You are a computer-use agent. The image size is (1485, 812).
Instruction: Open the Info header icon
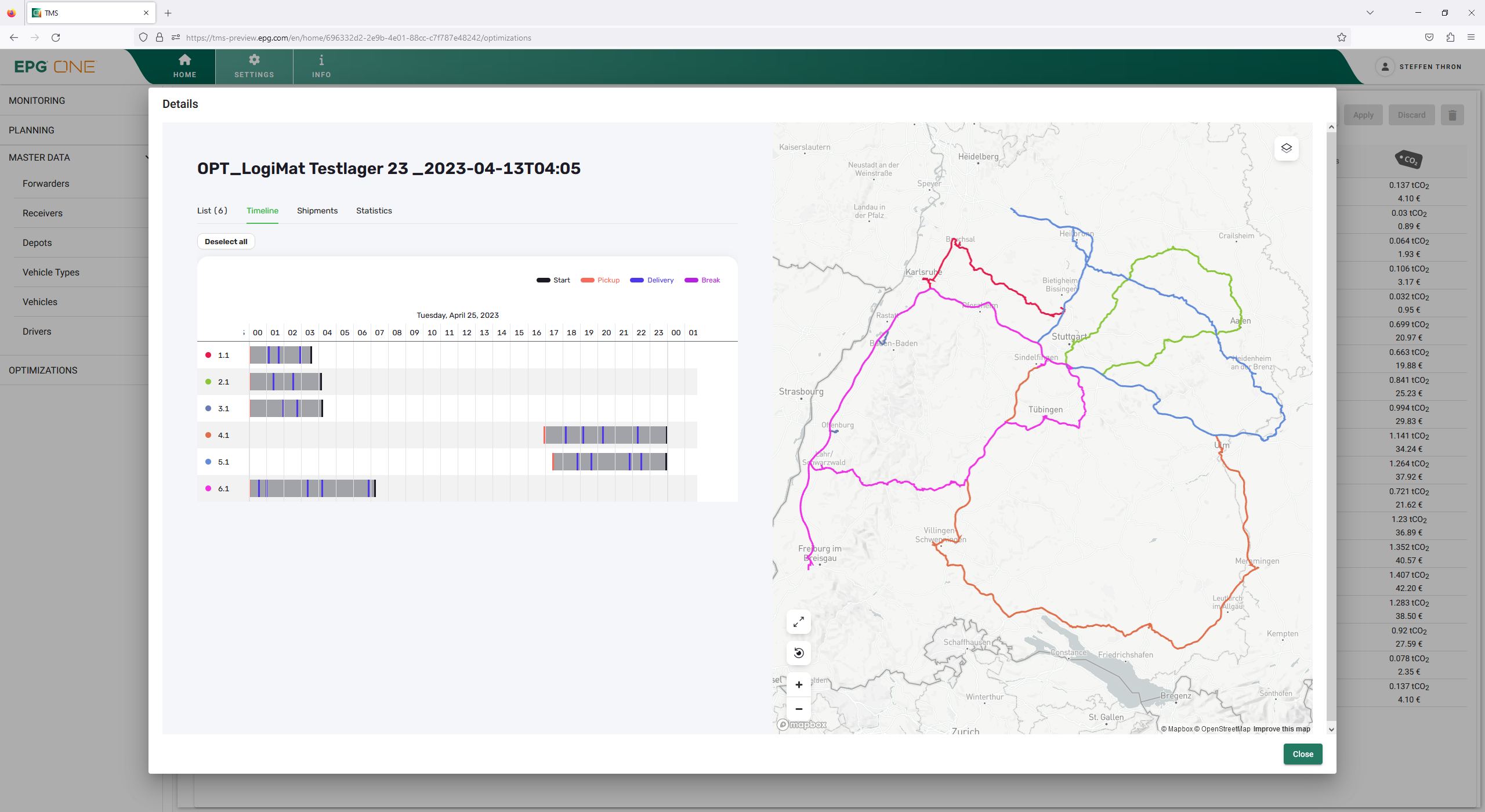pyautogui.click(x=321, y=60)
